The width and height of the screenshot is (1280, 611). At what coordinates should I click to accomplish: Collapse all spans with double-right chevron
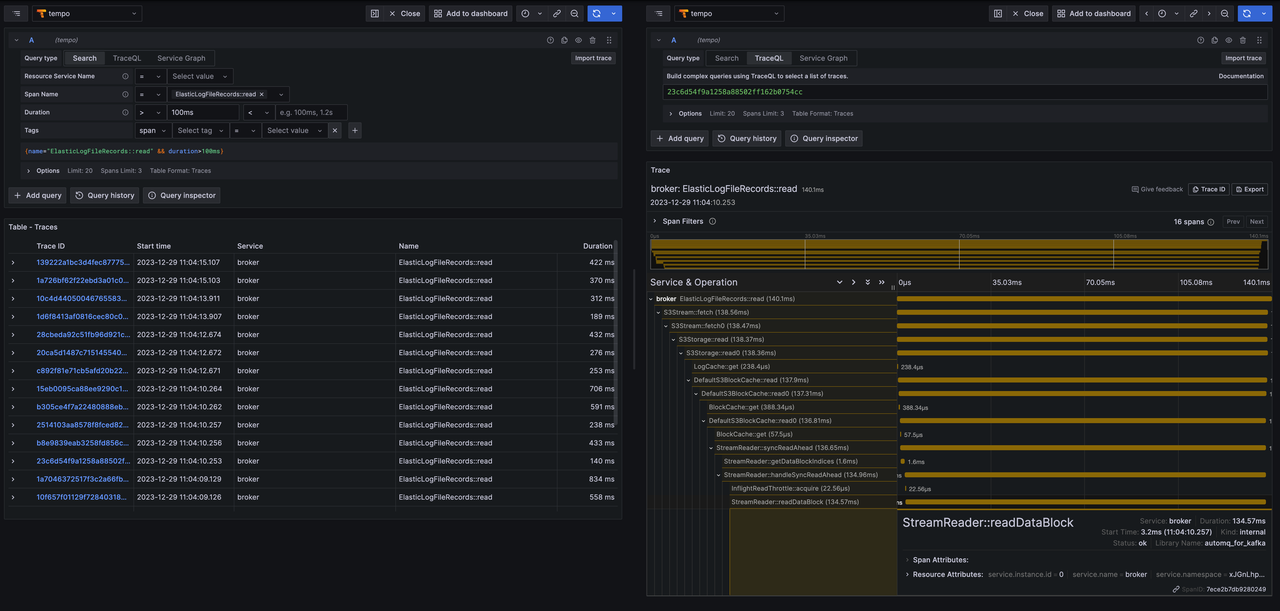click(x=881, y=283)
